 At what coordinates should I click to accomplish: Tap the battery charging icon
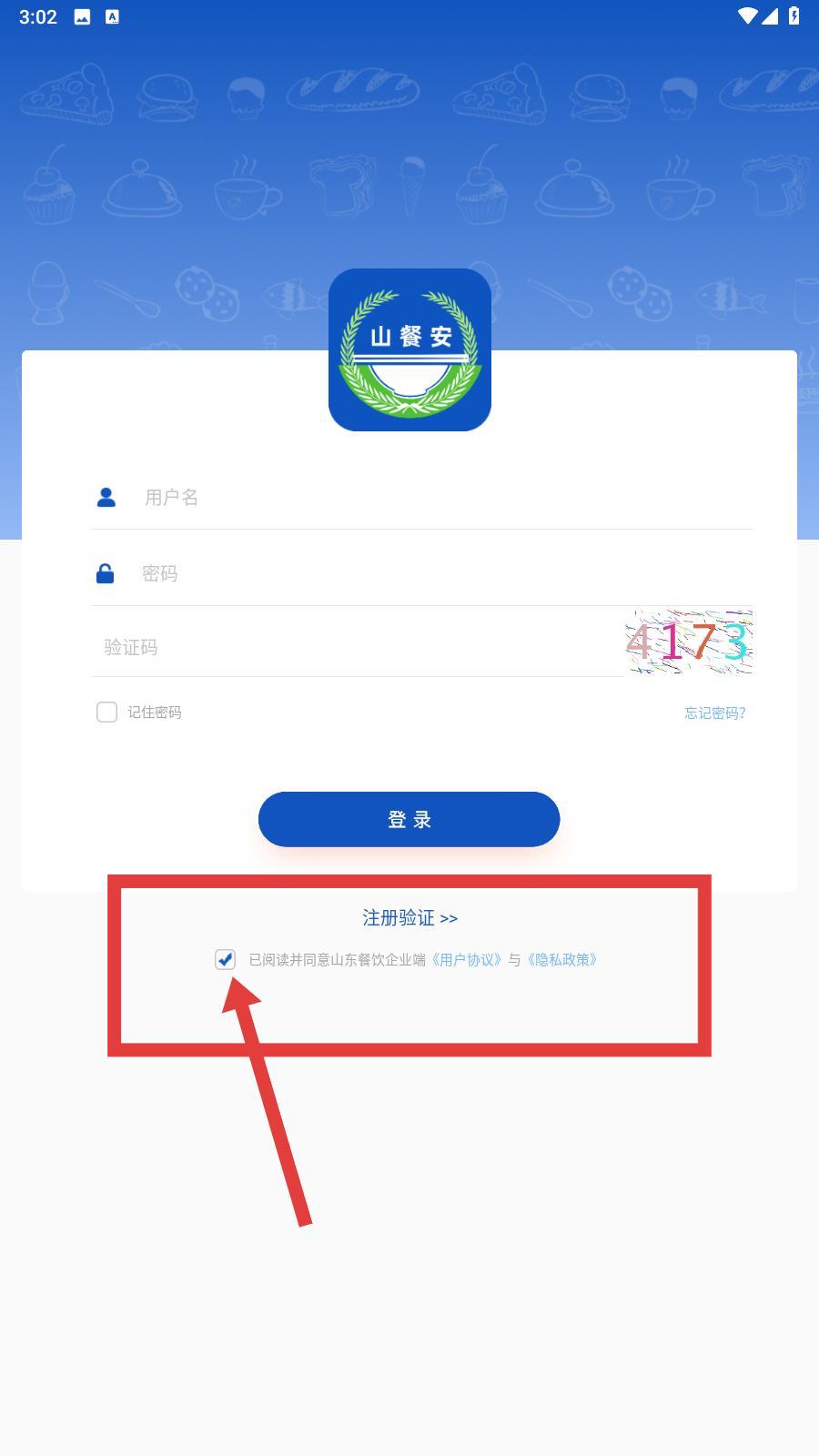point(794,16)
